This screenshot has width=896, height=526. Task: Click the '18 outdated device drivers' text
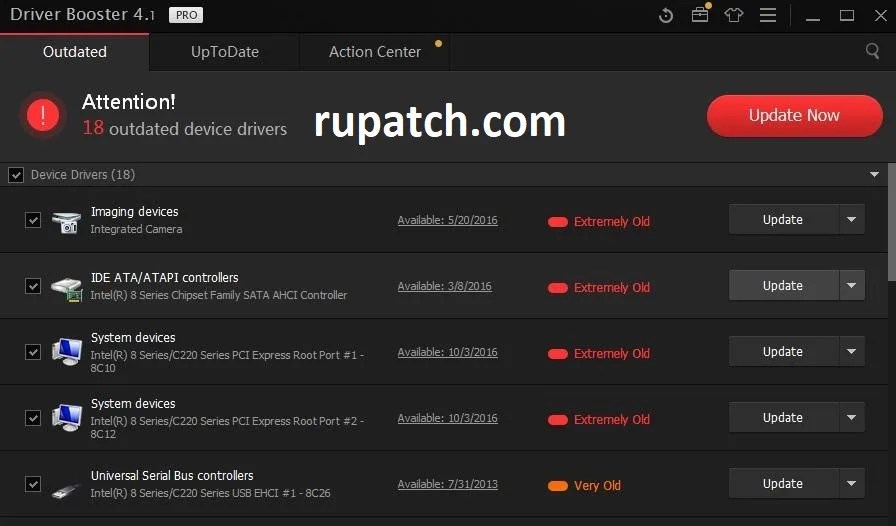tap(185, 128)
